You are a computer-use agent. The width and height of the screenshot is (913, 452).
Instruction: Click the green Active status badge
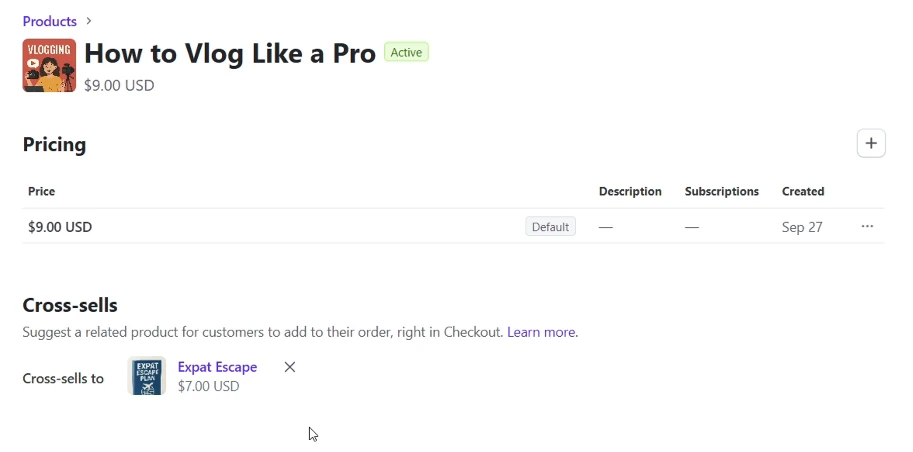[406, 53]
